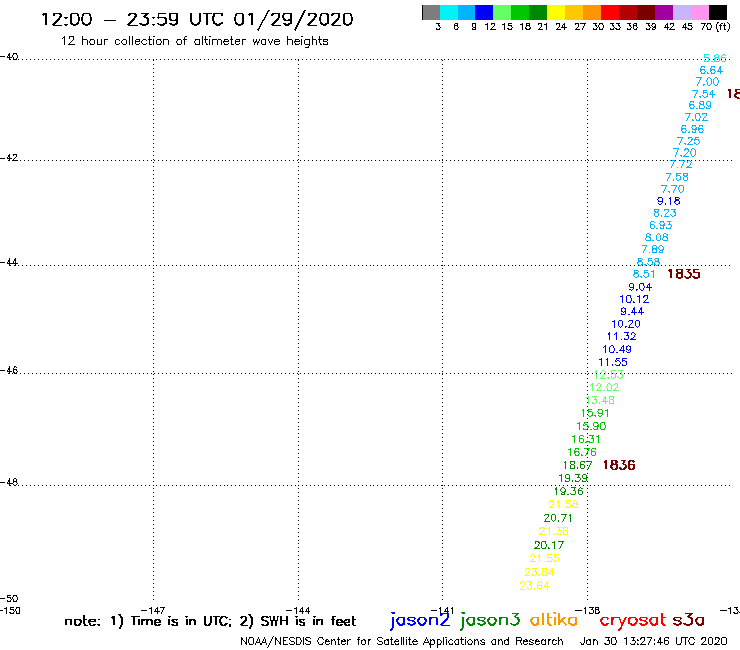Viewport: 740px width, 650px height.
Task: Click the -138 longitude axis label
Action: 588,610
